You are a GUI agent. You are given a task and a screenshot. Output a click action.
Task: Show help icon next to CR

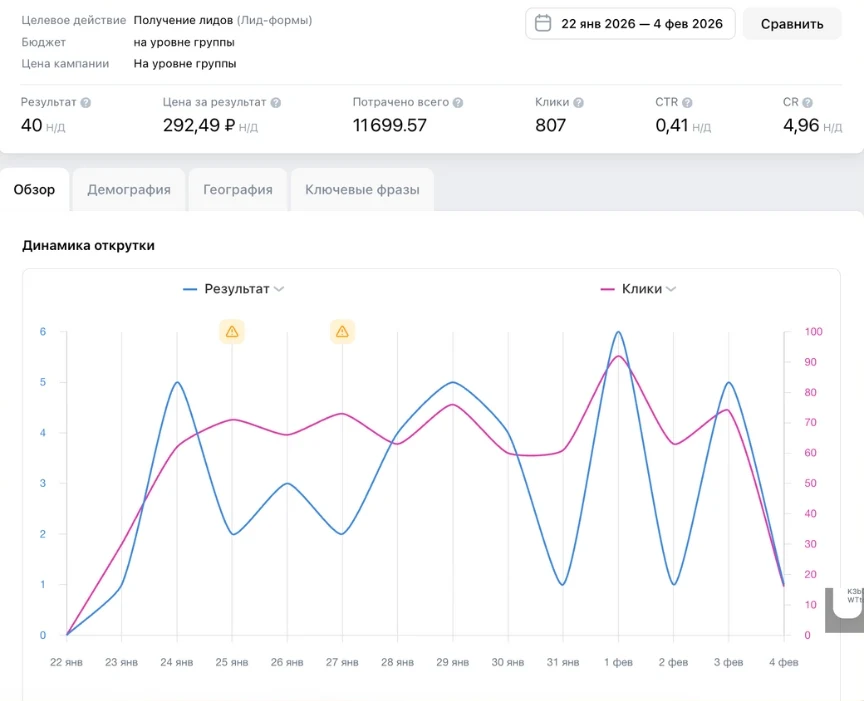(x=807, y=103)
